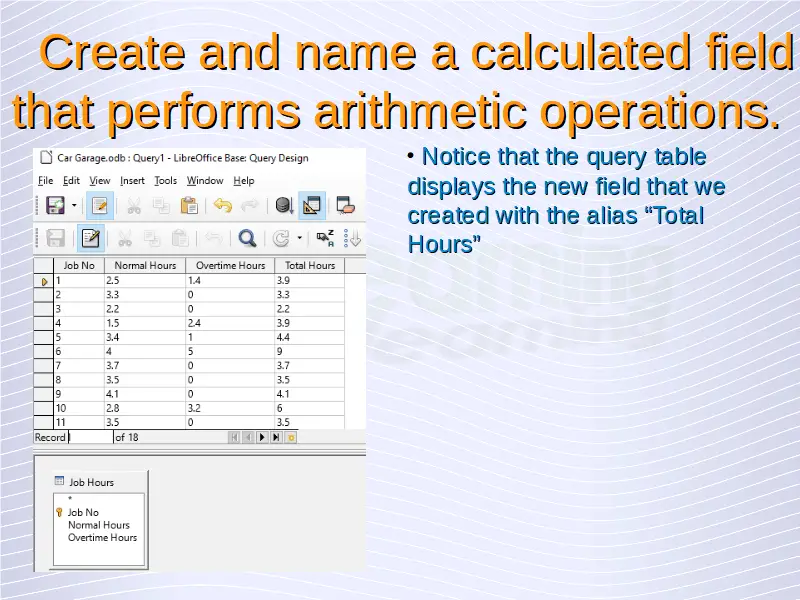Select the asterisk field in Job Hours
Image resolution: width=800 pixels, height=600 pixels.
(x=70, y=499)
